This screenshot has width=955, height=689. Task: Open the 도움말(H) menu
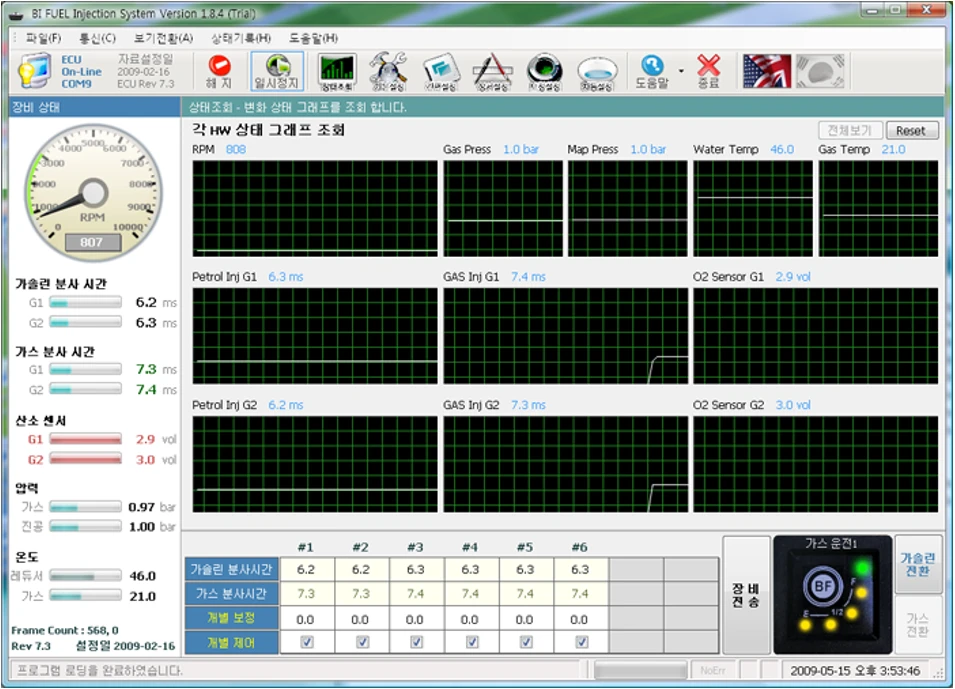pyautogui.click(x=313, y=38)
